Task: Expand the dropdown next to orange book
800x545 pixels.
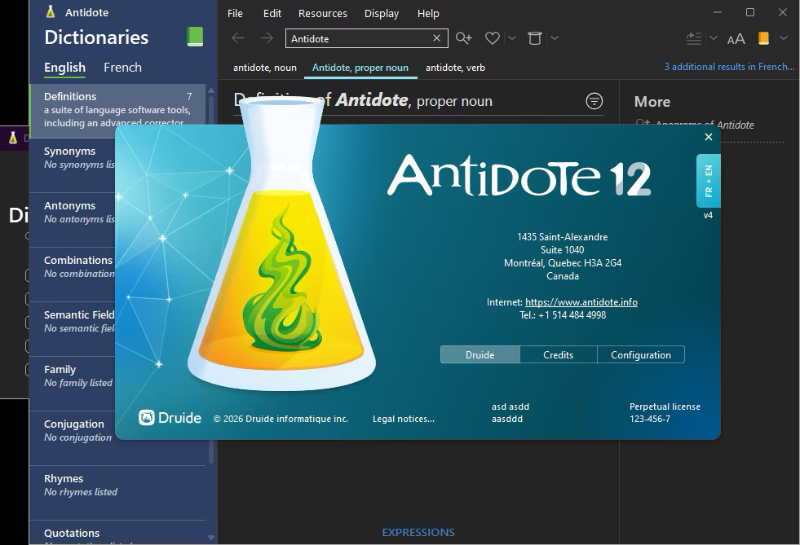Action: [x=784, y=38]
